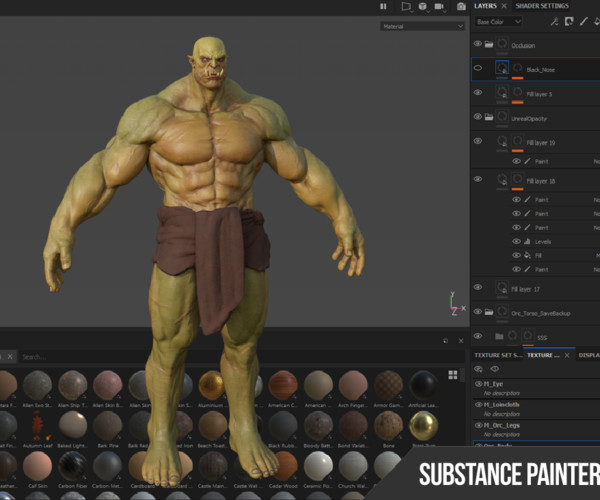Image resolution: width=600 pixels, height=500 pixels.
Task: Select the Fill effect bucket icon
Action: point(527,255)
